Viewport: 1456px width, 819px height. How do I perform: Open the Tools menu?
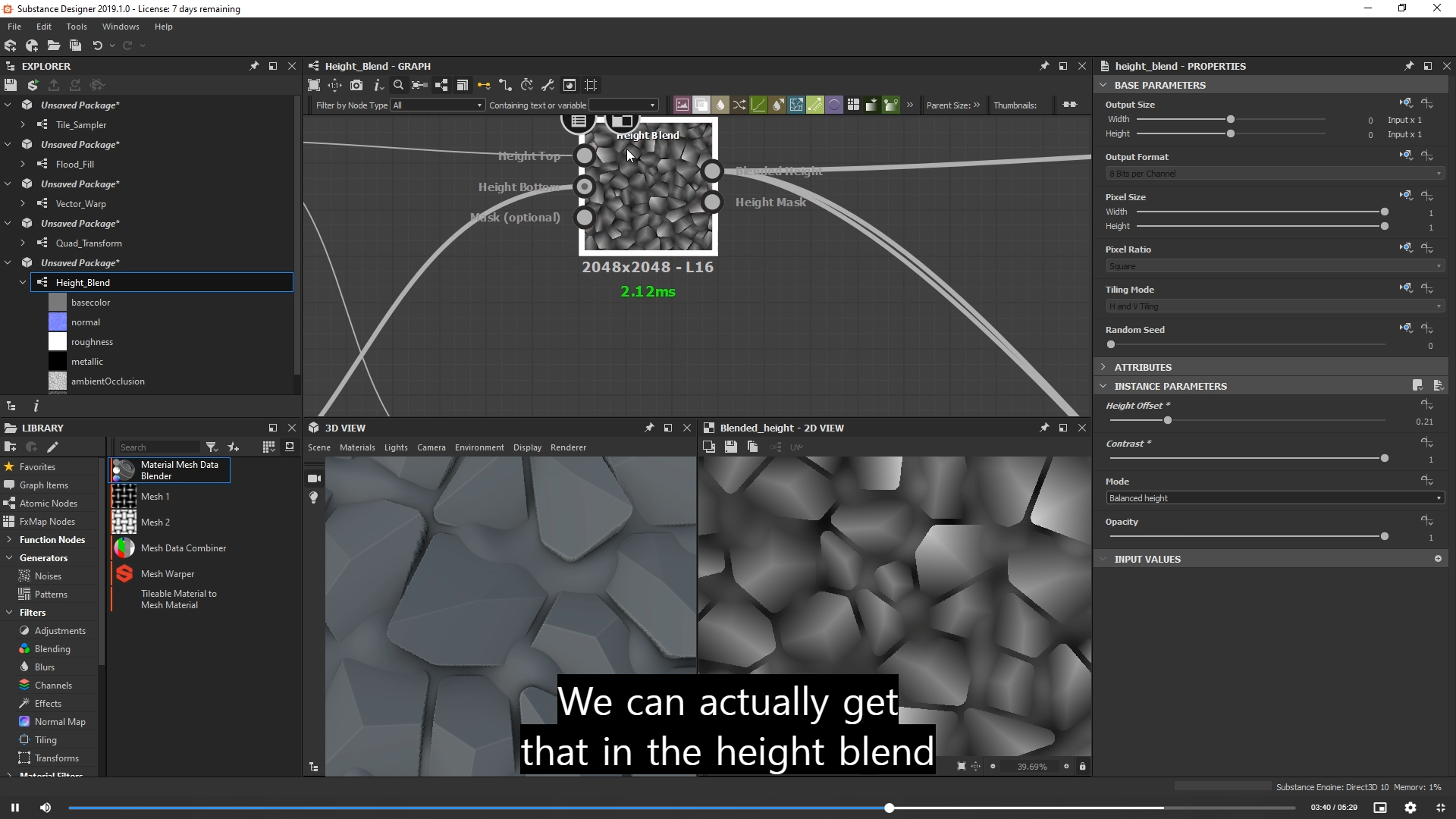pos(77,27)
